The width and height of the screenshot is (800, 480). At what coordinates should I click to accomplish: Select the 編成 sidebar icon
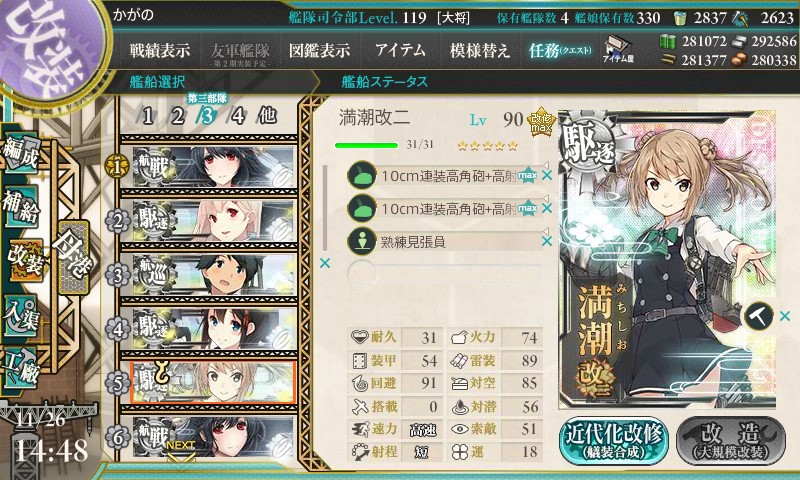pyautogui.click(x=20, y=155)
